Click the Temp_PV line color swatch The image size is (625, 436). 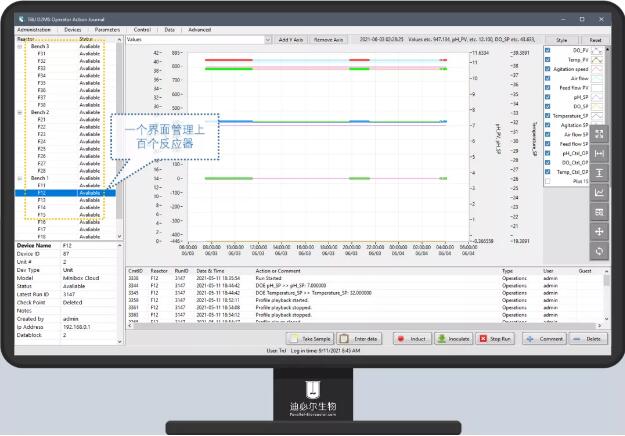click(x=597, y=60)
